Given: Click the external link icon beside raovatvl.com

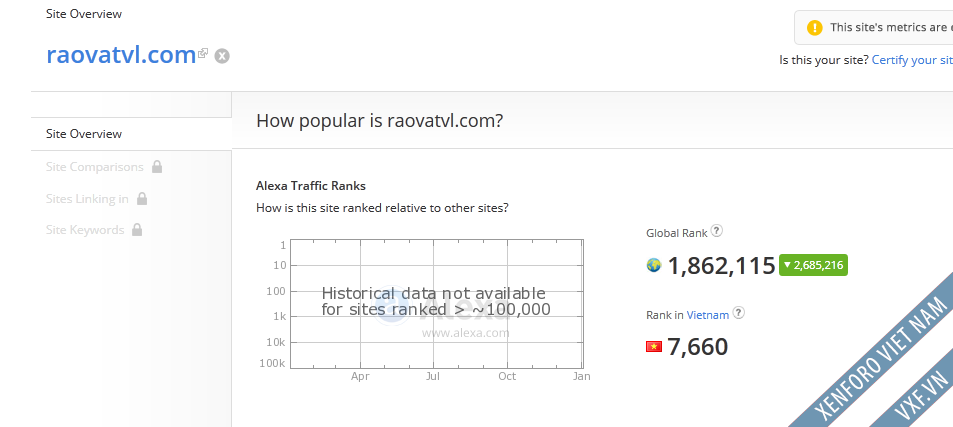Looking at the screenshot, I should pyautogui.click(x=203, y=53).
